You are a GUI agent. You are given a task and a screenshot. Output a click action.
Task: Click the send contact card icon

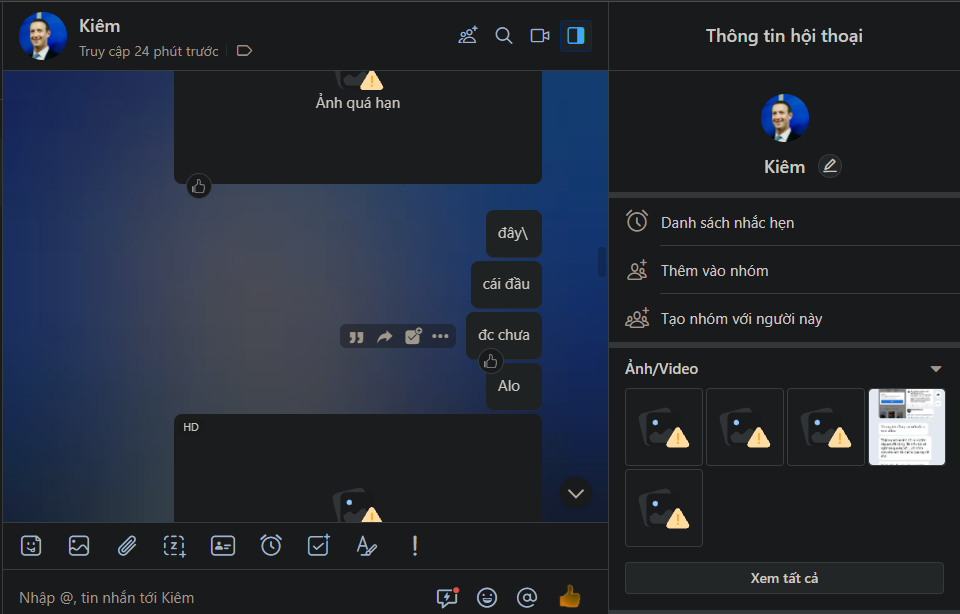pyautogui.click(x=223, y=546)
